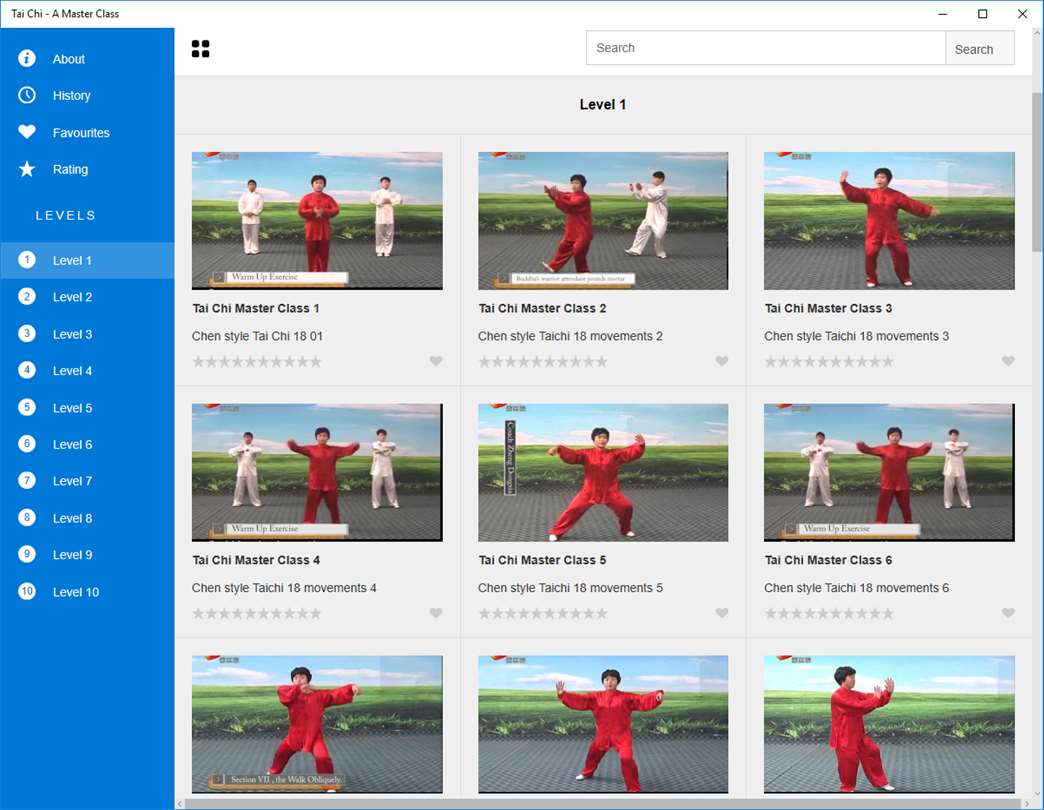
Task: Click the Level 4 number badge icon
Action: click(x=27, y=370)
